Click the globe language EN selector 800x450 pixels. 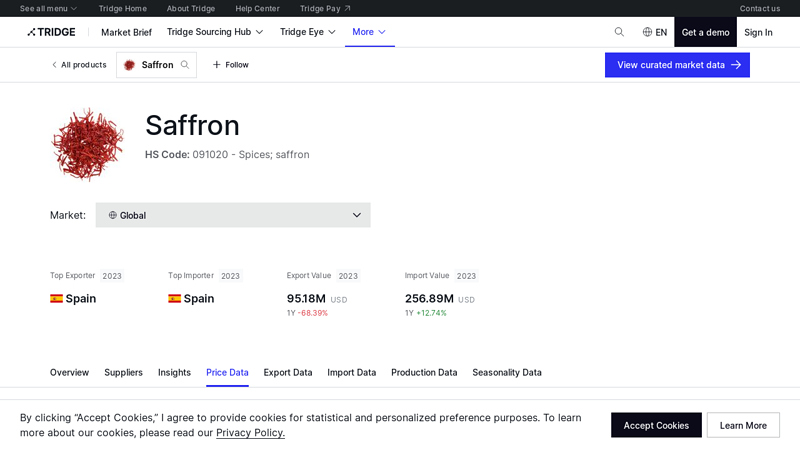click(654, 32)
